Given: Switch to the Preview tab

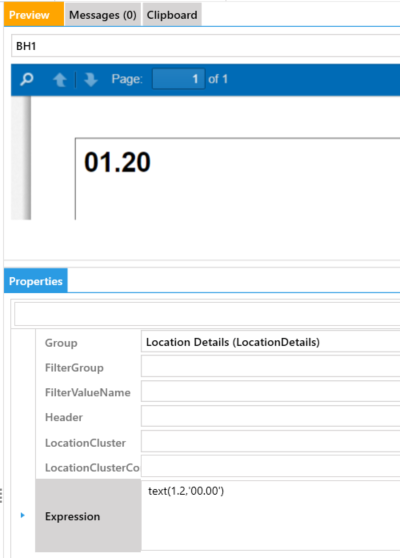Looking at the screenshot, I should click(34, 14).
